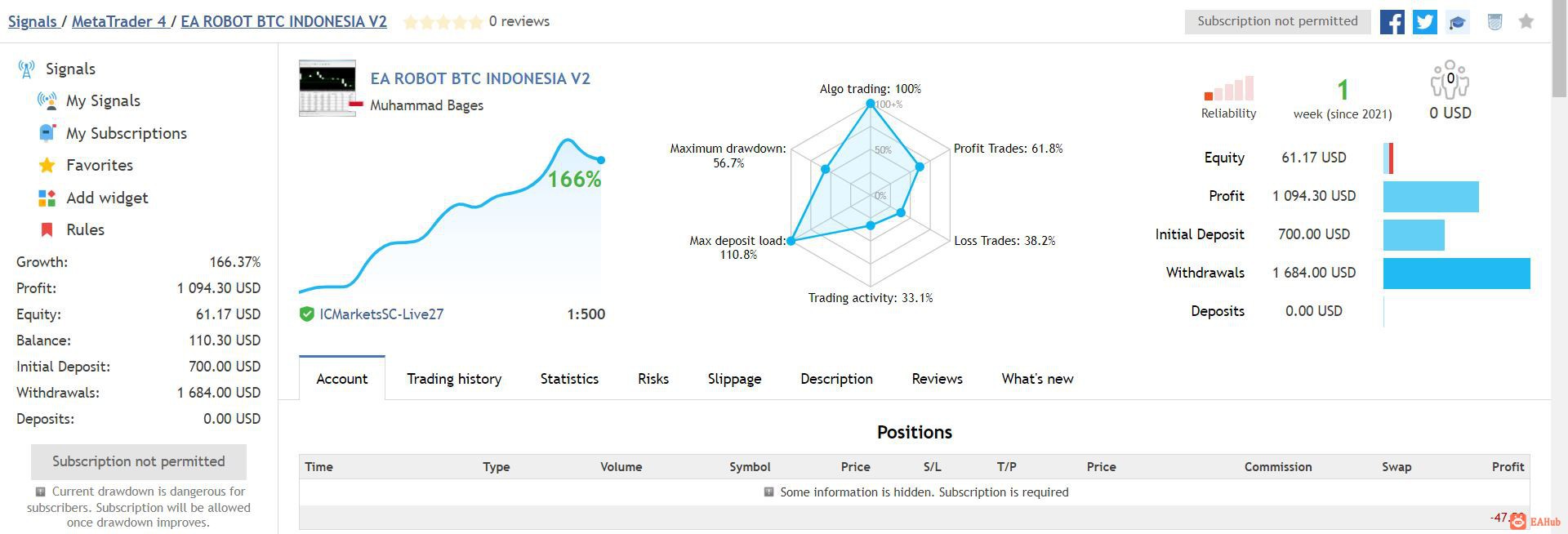Click the subscribers people icon
The height and width of the screenshot is (534, 1568).
coord(1450,80)
